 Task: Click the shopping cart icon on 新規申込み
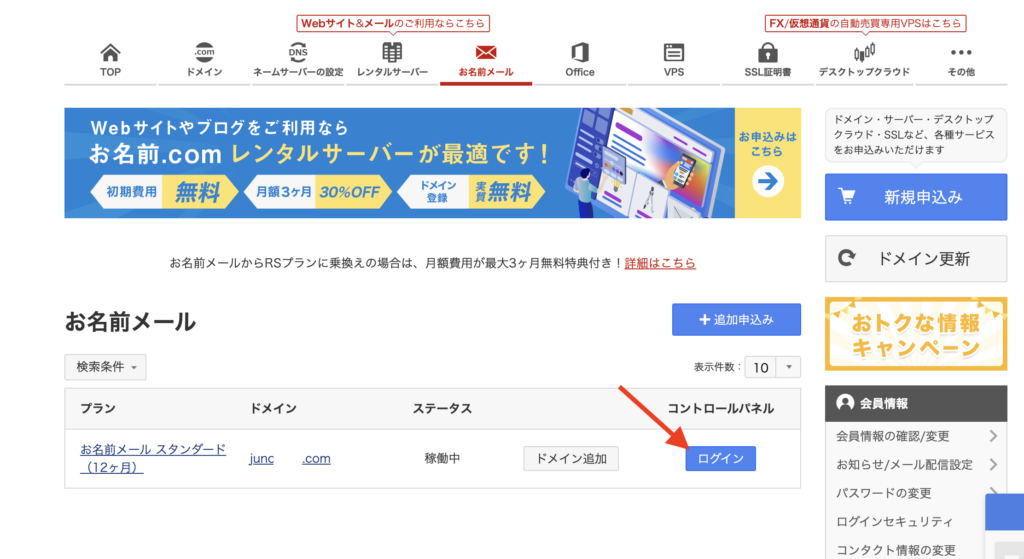(x=846, y=197)
